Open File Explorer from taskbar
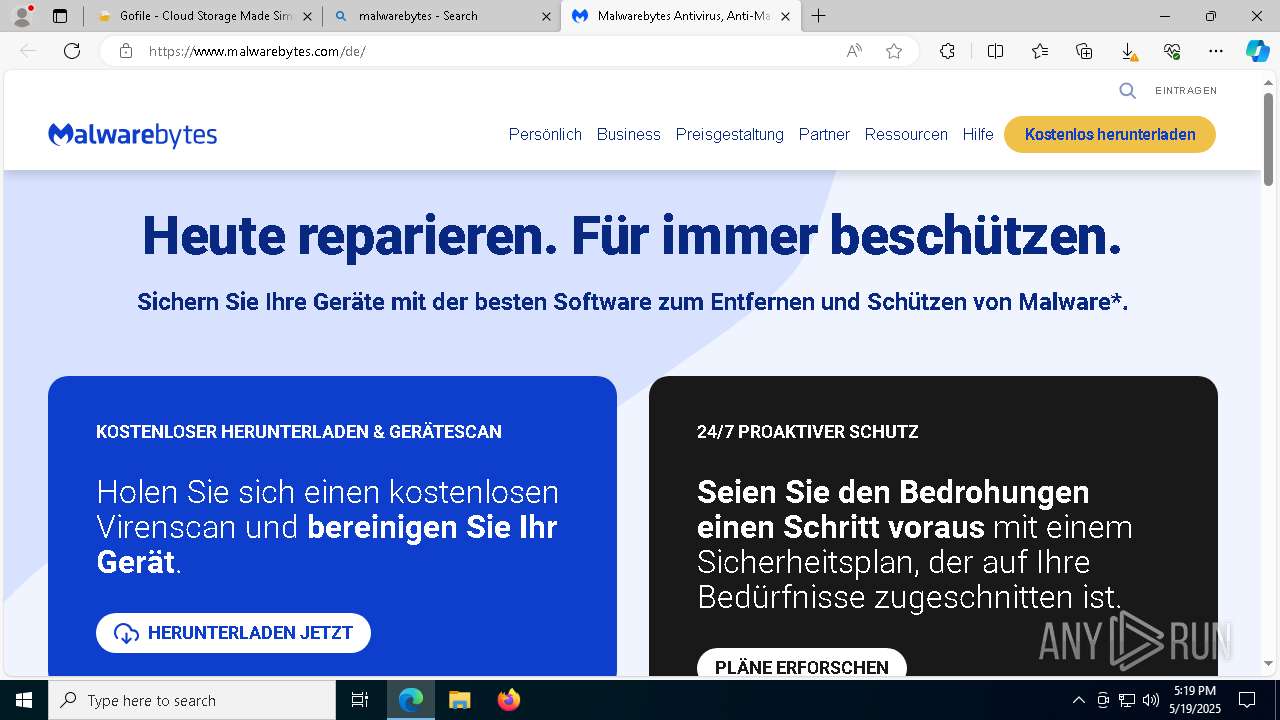This screenshot has height=720, width=1280. 459,700
